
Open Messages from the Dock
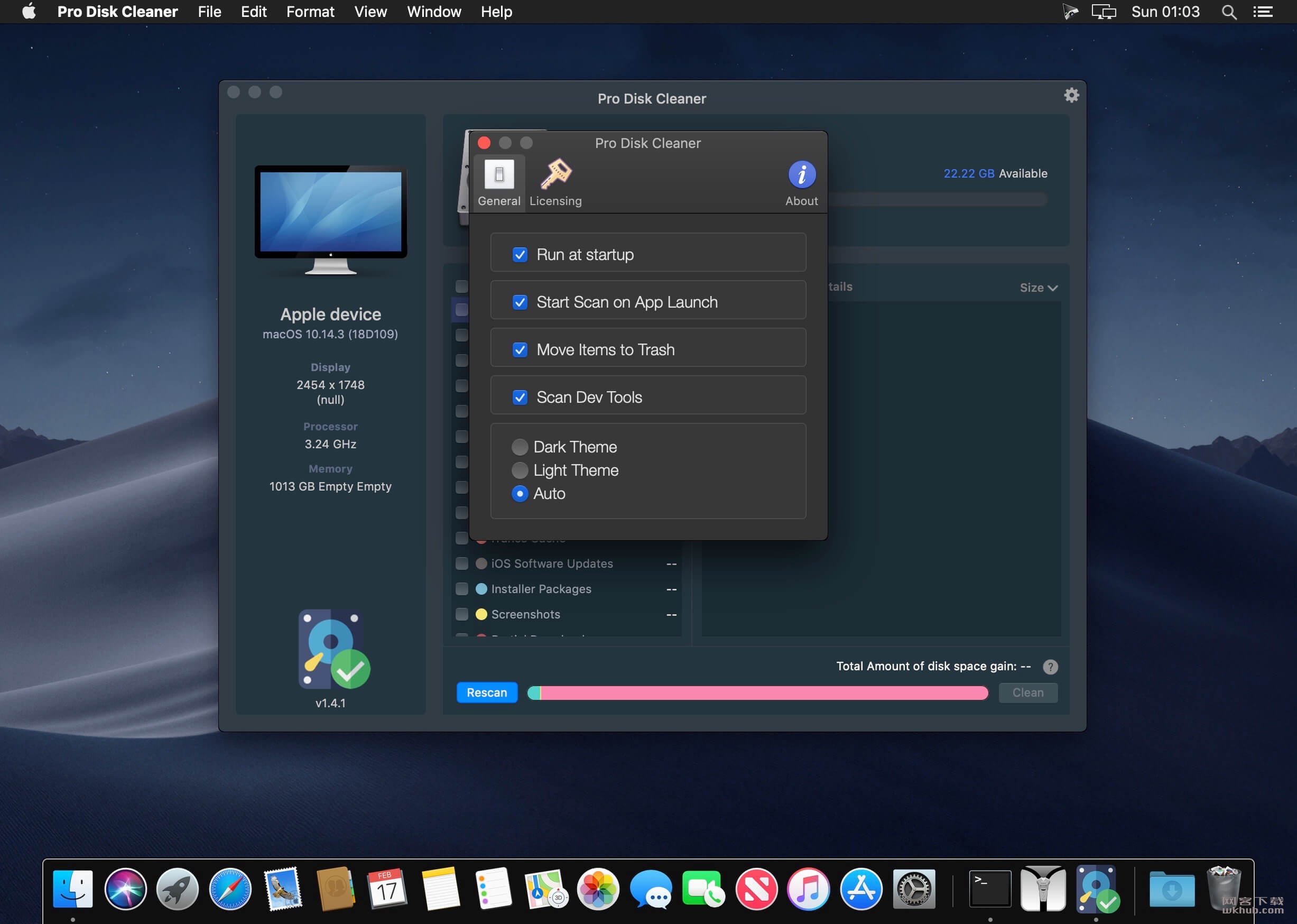(651, 888)
